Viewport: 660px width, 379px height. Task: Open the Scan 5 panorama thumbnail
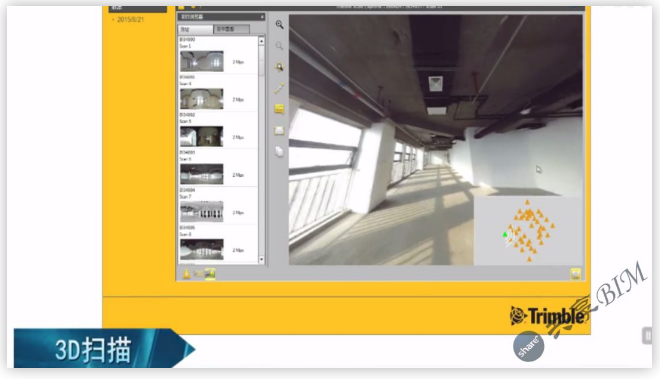click(202, 136)
